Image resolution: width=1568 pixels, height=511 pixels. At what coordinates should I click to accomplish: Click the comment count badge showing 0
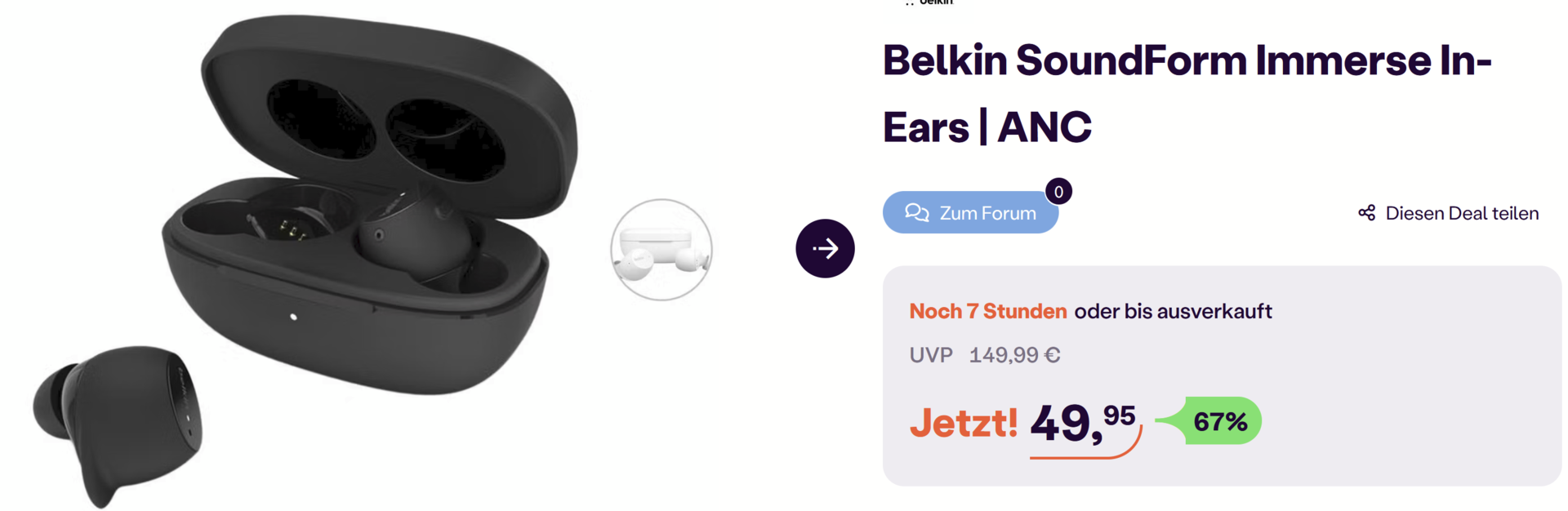click(x=1058, y=192)
